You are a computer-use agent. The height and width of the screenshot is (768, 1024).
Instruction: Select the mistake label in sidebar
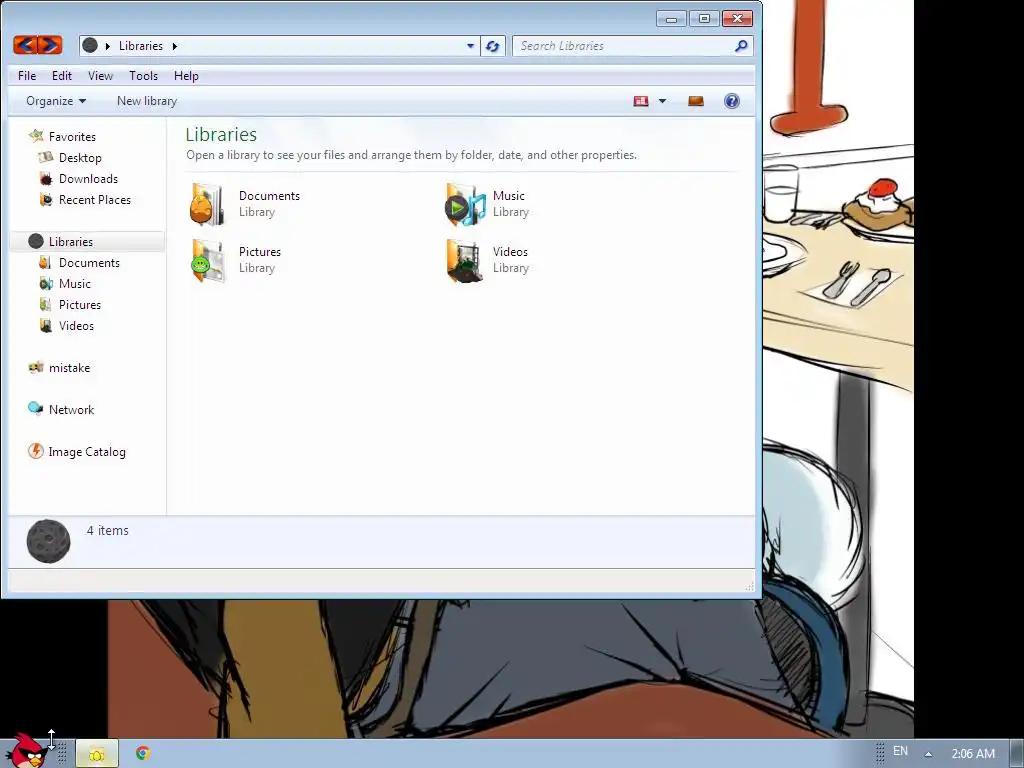tap(70, 368)
